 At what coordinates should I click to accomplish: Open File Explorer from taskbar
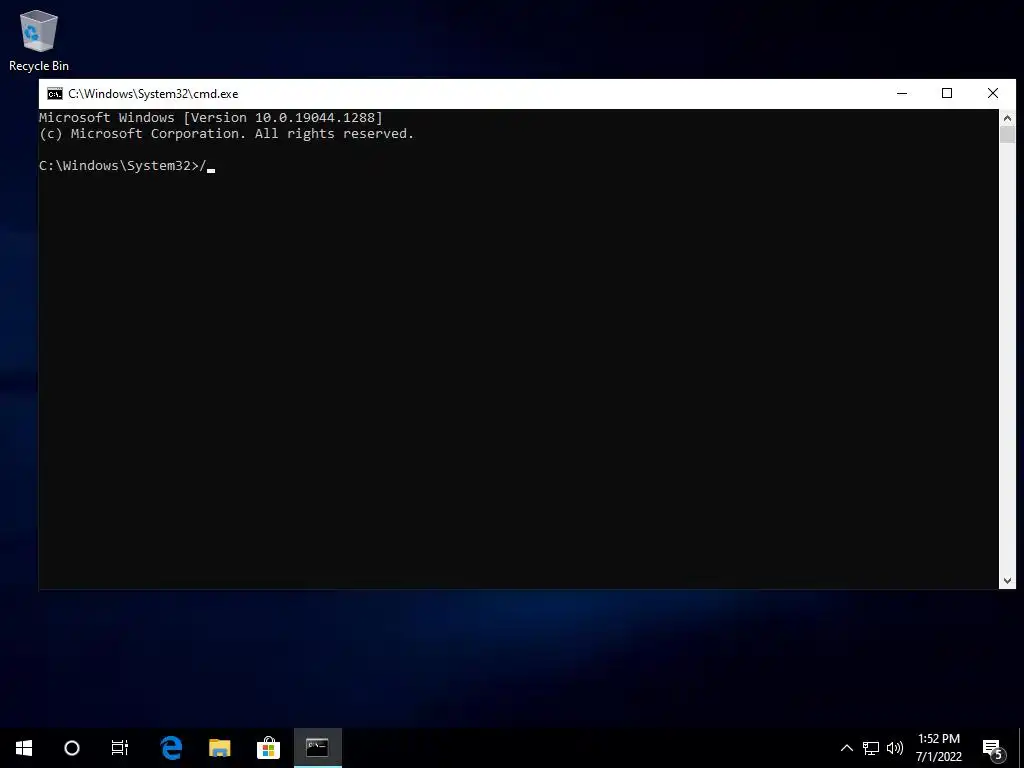[219, 748]
